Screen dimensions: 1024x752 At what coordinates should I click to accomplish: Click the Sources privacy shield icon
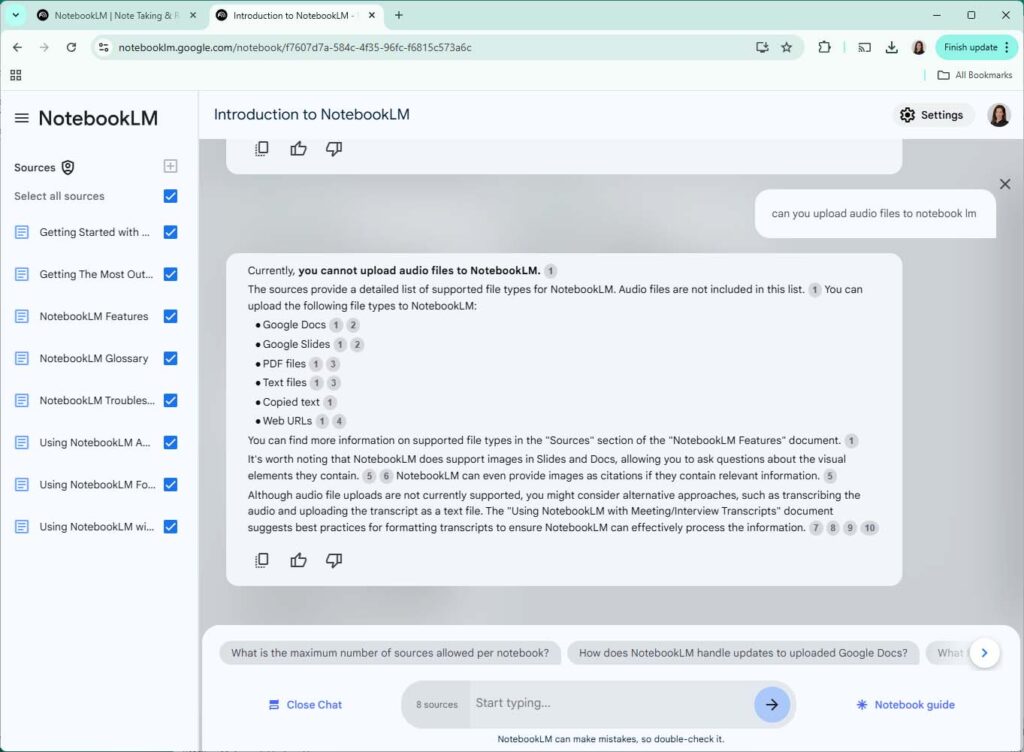[x=68, y=168]
